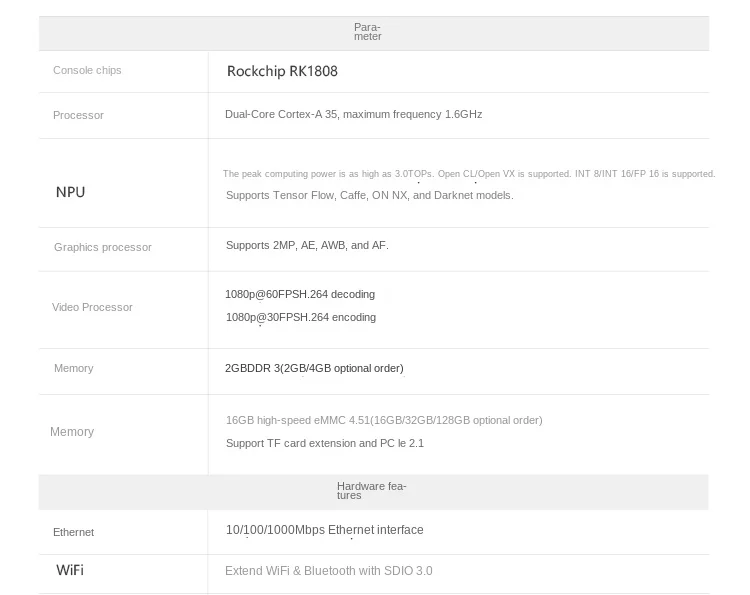This screenshot has width=750, height=595.
Task: Click "Supports 2MP, AE, AWB, and AF" text
Action: click(307, 245)
